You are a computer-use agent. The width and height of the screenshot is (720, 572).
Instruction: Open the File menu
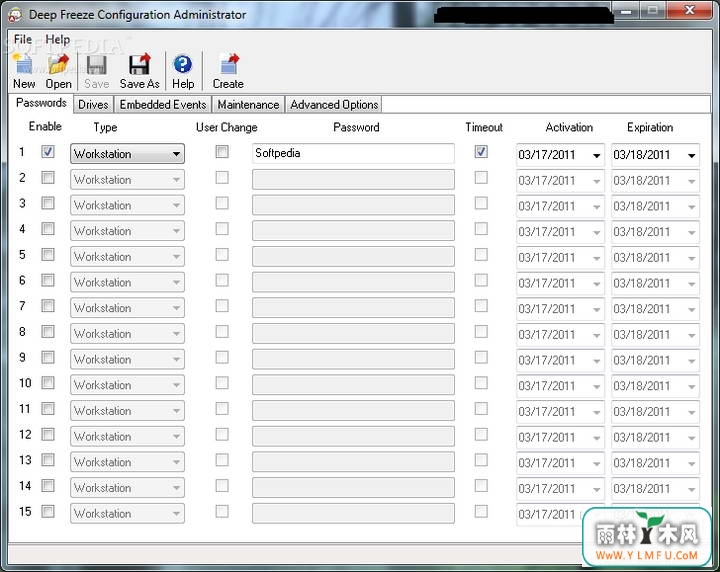tap(22, 39)
